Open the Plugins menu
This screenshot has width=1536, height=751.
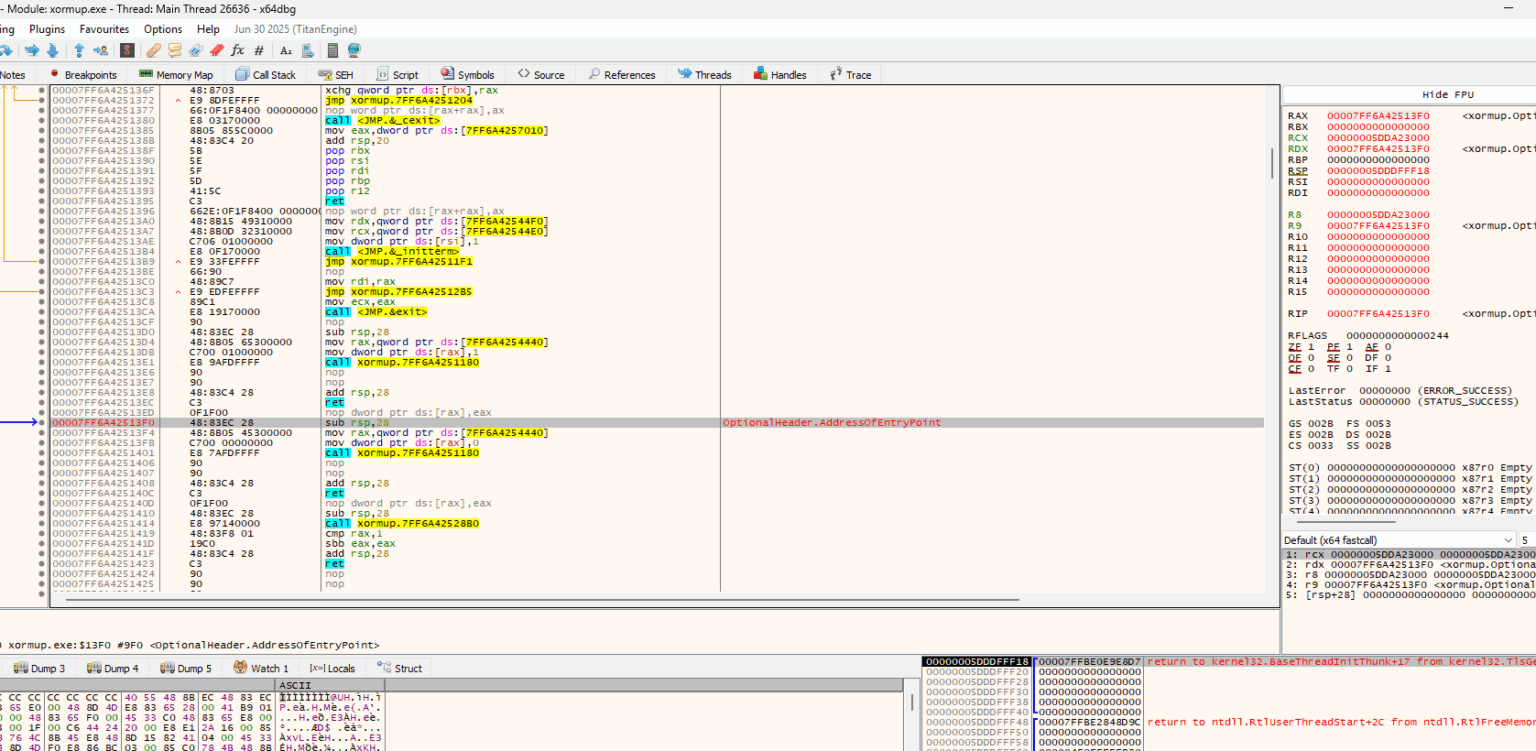point(47,29)
